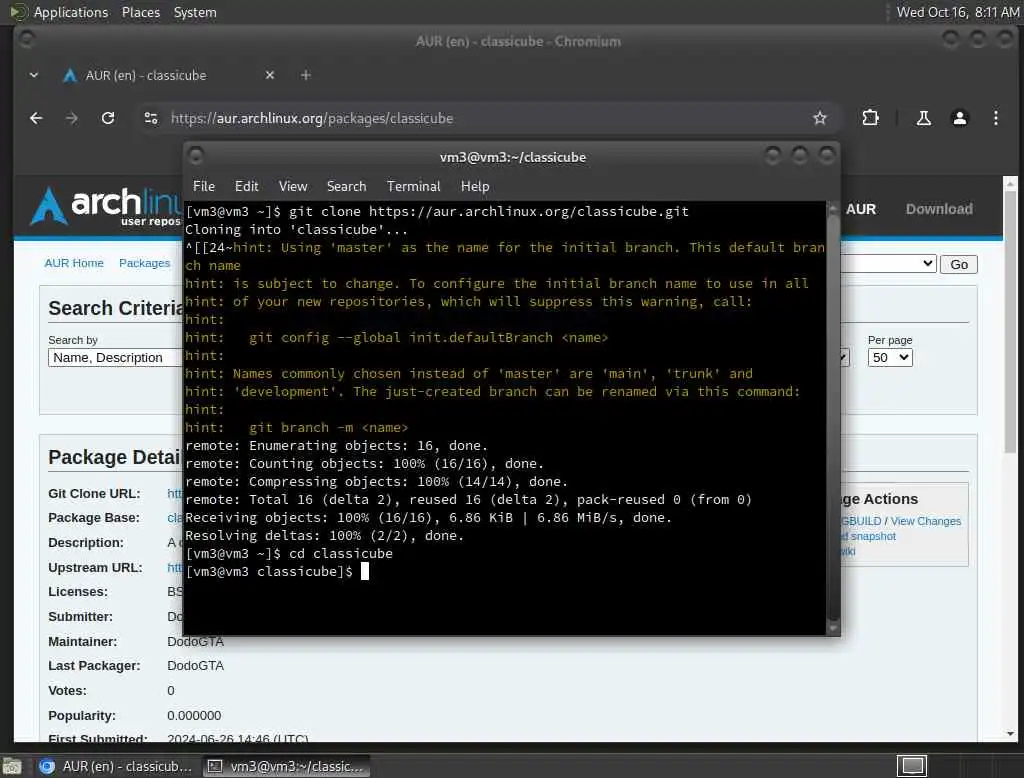Viewport: 1024px width, 778px height.
Task: Click the Chromium forward arrow
Action: click(72, 118)
